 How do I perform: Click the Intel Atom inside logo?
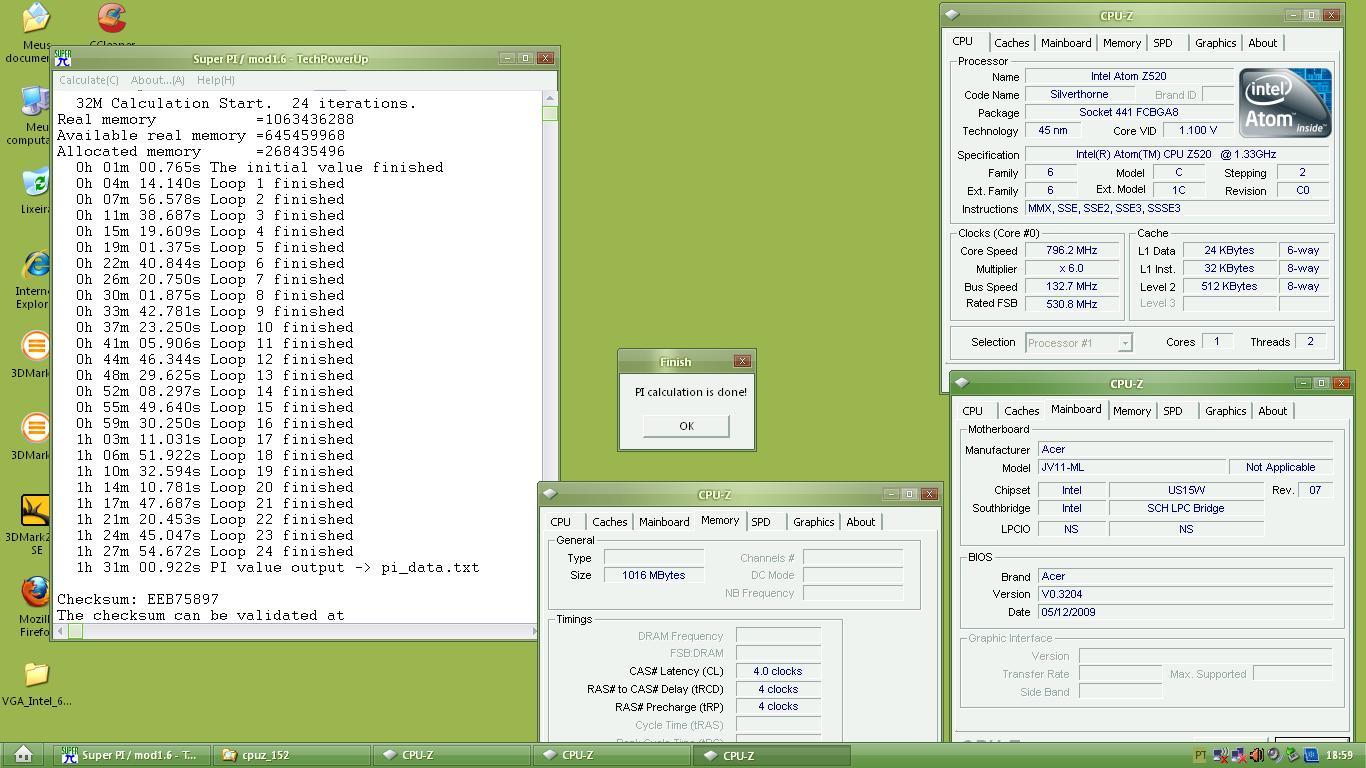click(x=1285, y=102)
